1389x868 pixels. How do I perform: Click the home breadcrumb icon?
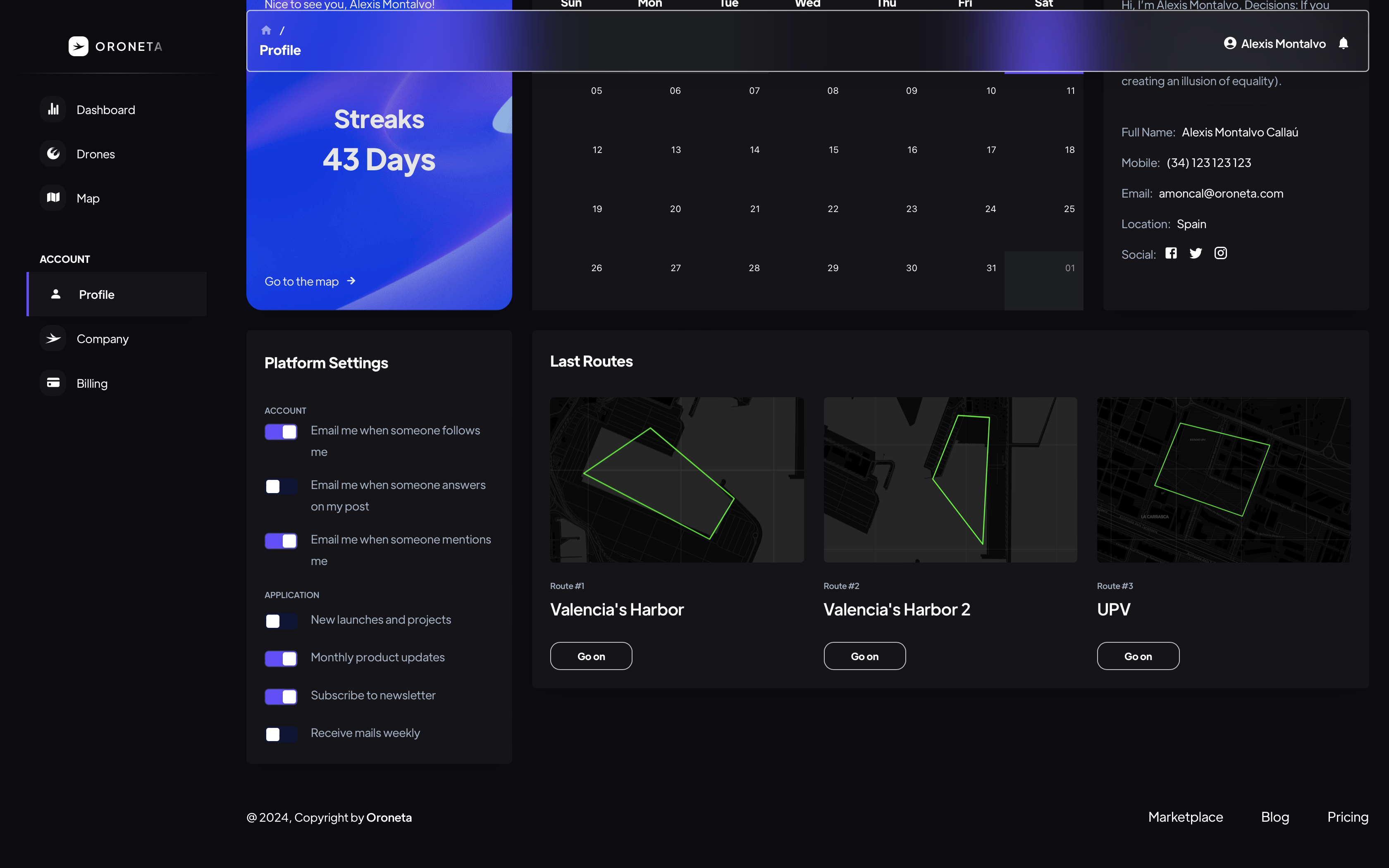266,30
